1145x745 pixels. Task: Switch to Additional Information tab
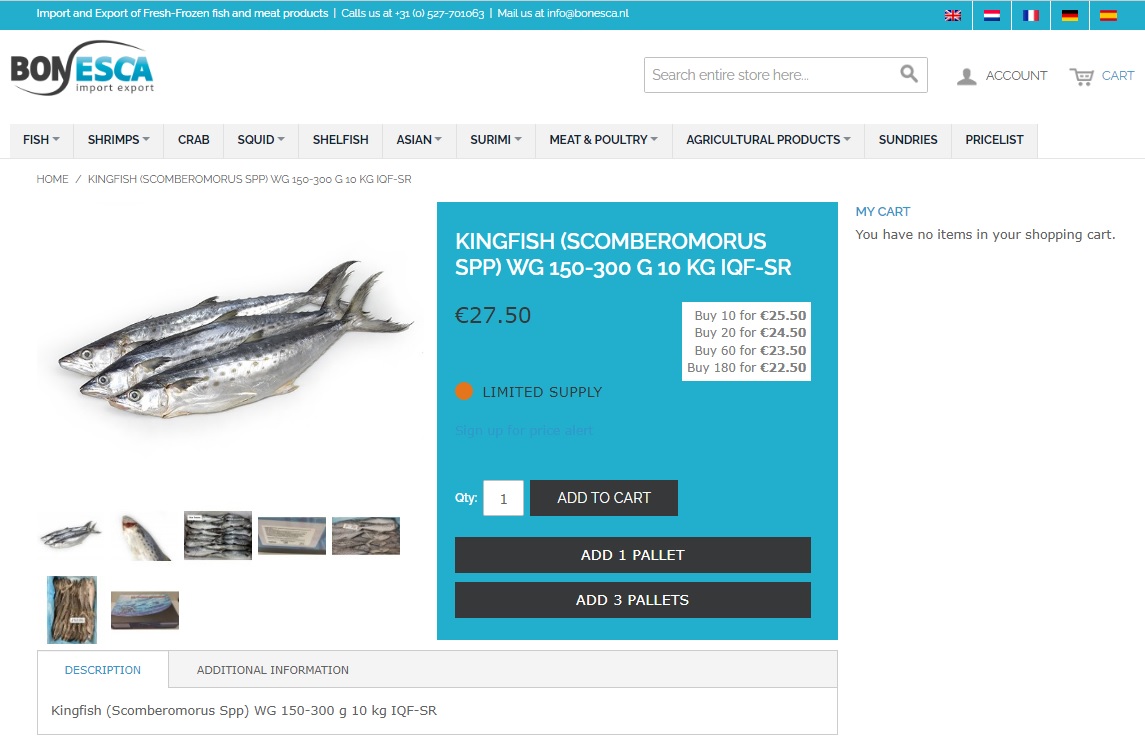pyautogui.click(x=272, y=670)
